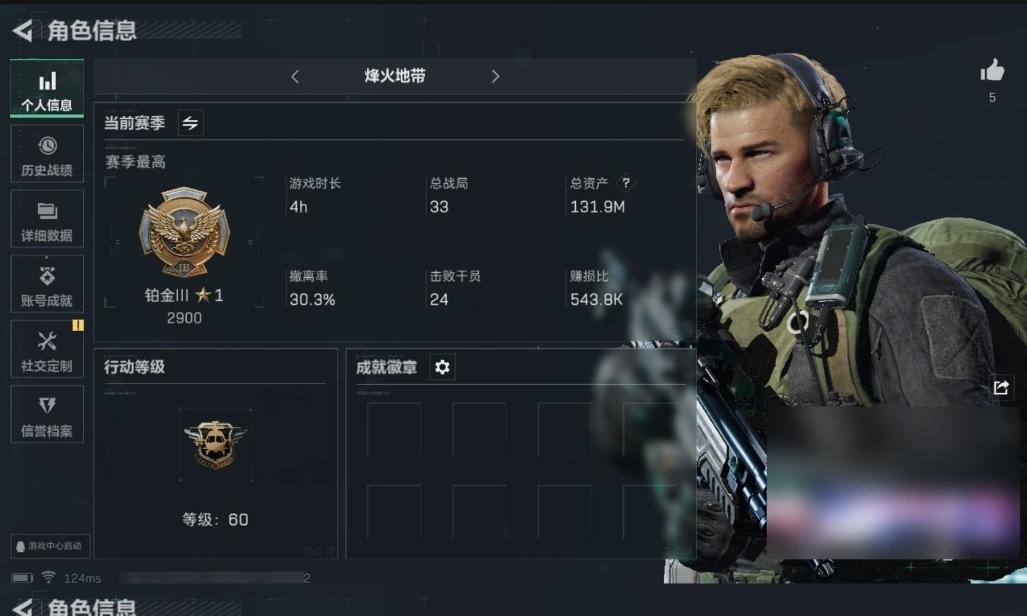Click the 铂金III rank eagle badge
The height and width of the screenshot is (616, 1027).
pos(185,232)
